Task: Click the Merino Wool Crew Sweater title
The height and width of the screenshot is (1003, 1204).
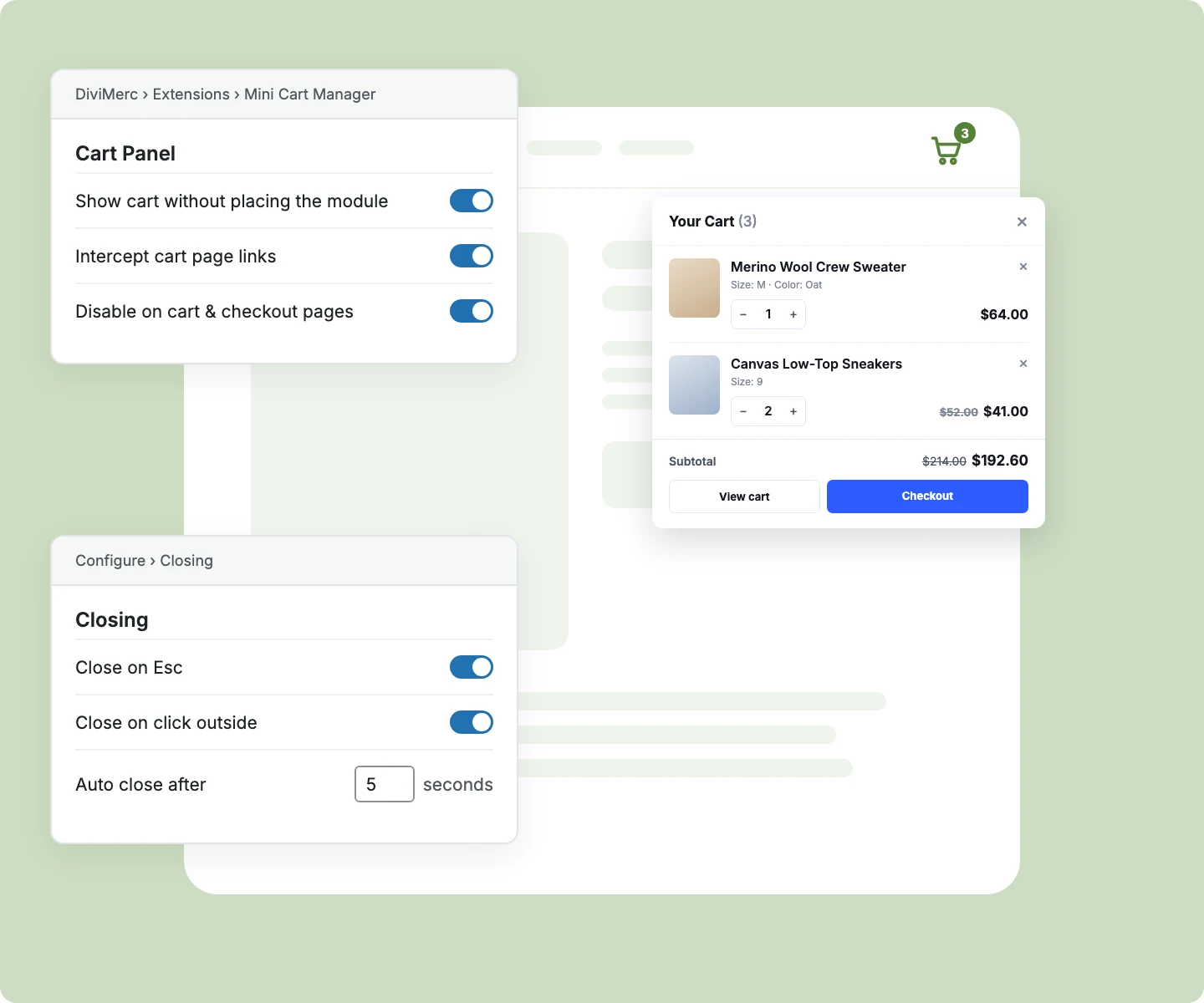Action: [x=819, y=267]
